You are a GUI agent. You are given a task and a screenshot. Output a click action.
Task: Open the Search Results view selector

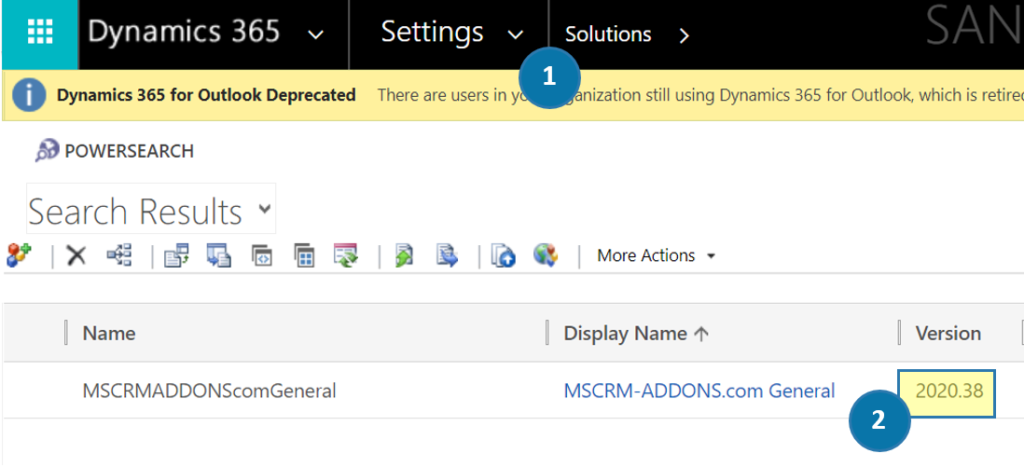[x=151, y=209]
